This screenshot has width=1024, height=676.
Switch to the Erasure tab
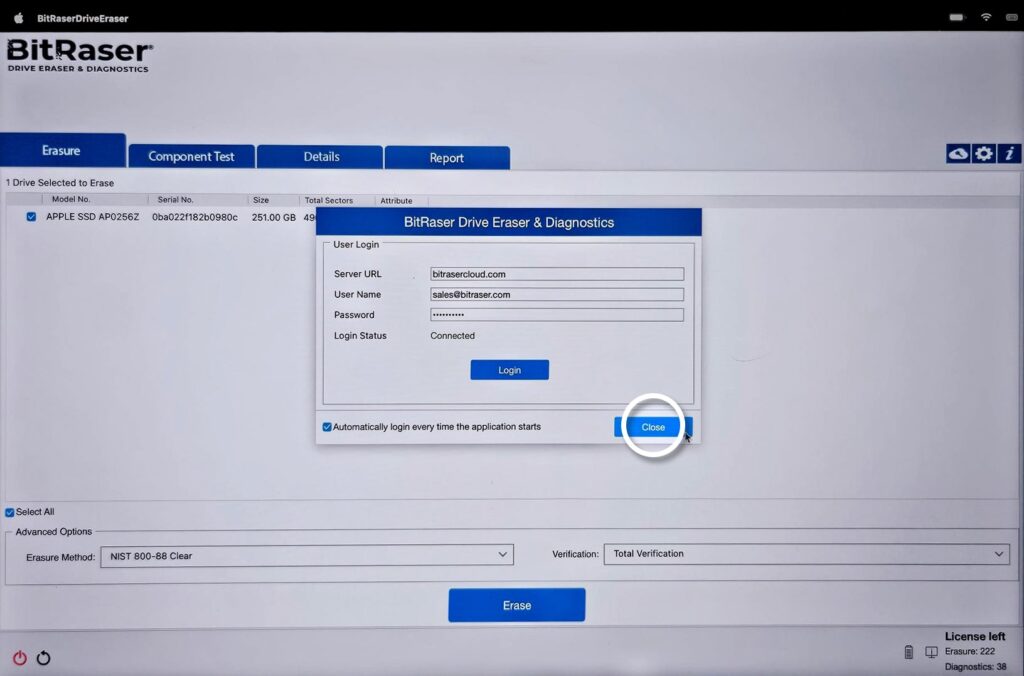pyautogui.click(x=62, y=151)
